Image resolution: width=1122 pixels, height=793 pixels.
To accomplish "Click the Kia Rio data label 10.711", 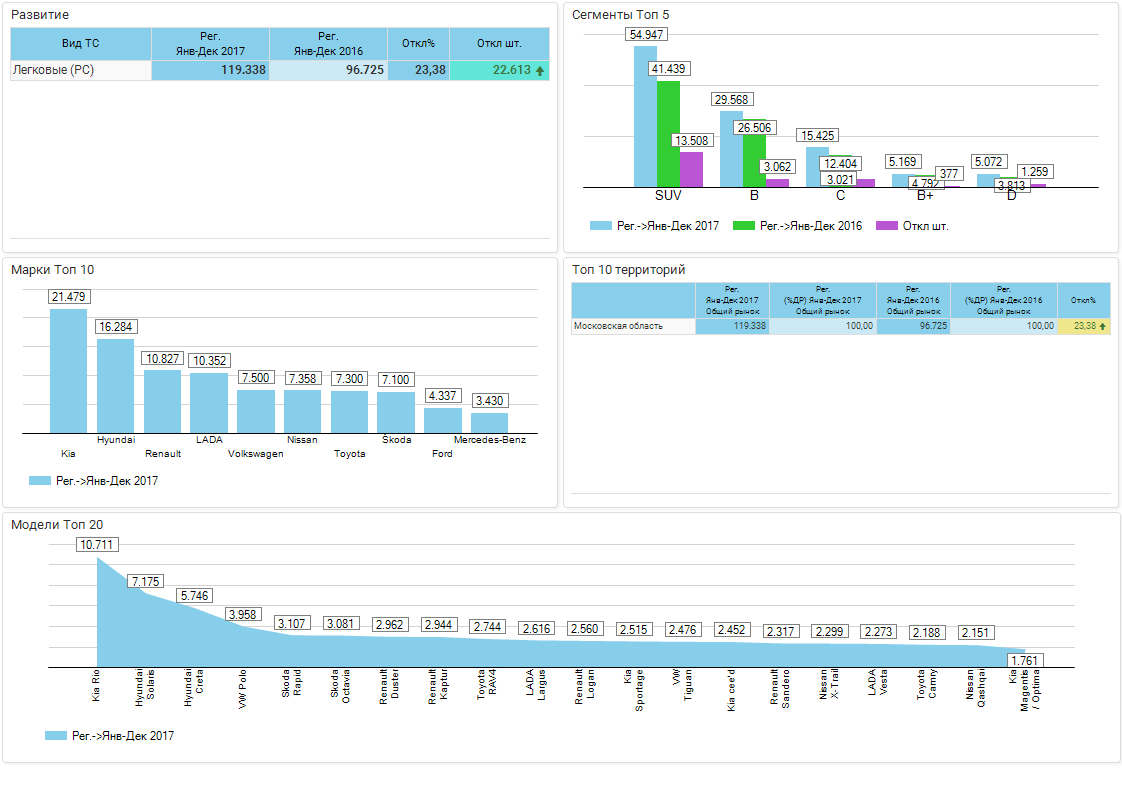I will (x=97, y=545).
